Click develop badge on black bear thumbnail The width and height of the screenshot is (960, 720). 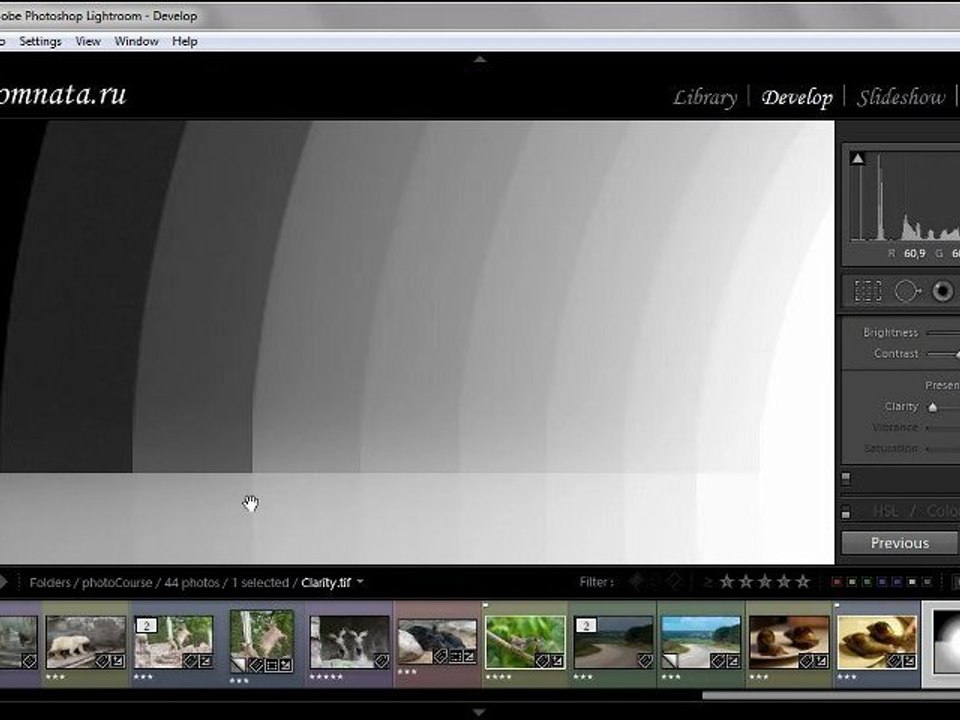pos(469,657)
